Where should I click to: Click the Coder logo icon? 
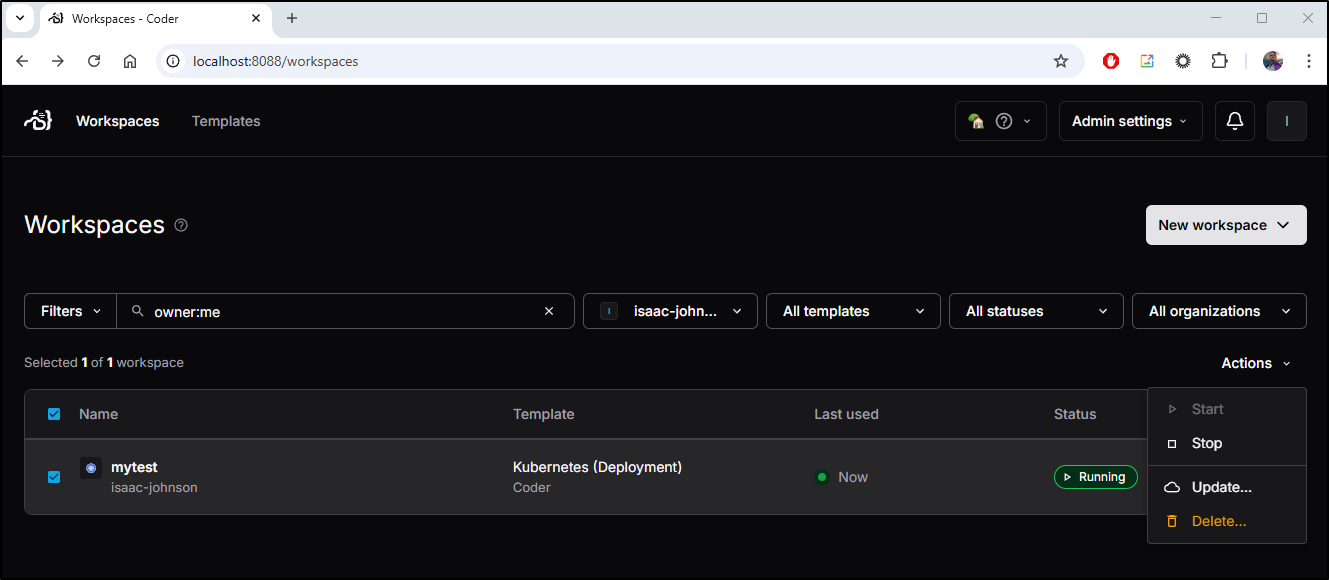coord(38,121)
